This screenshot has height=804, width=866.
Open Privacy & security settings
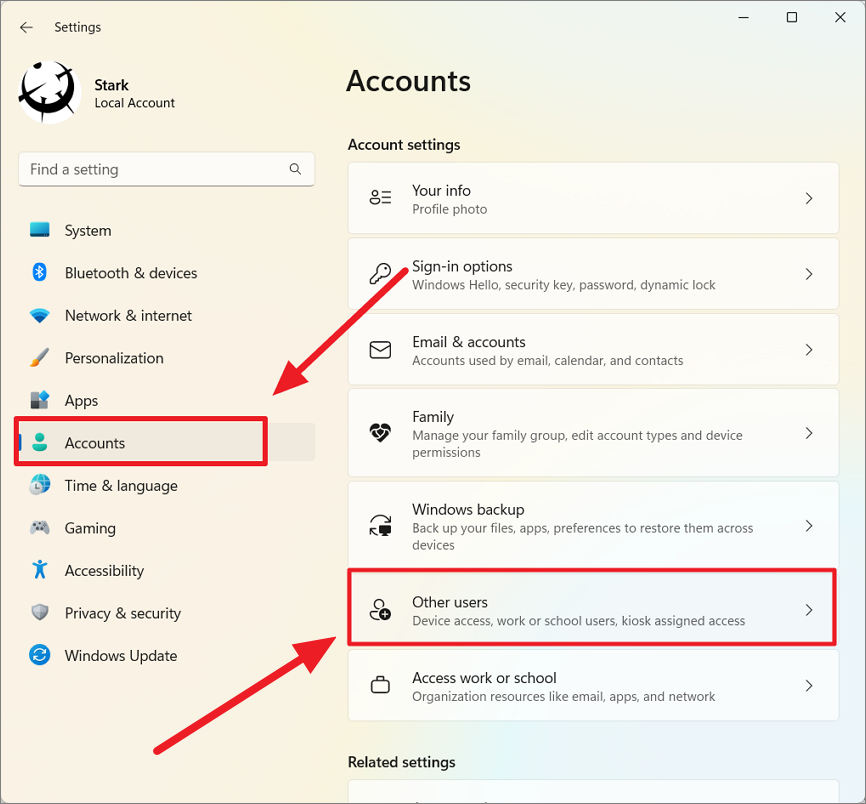click(166, 613)
